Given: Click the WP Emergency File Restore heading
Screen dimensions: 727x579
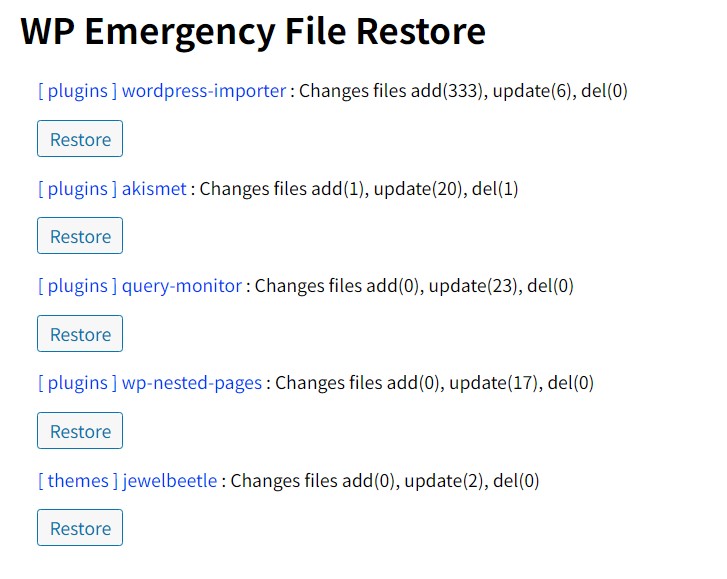Looking at the screenshot, I should [253, 32].
